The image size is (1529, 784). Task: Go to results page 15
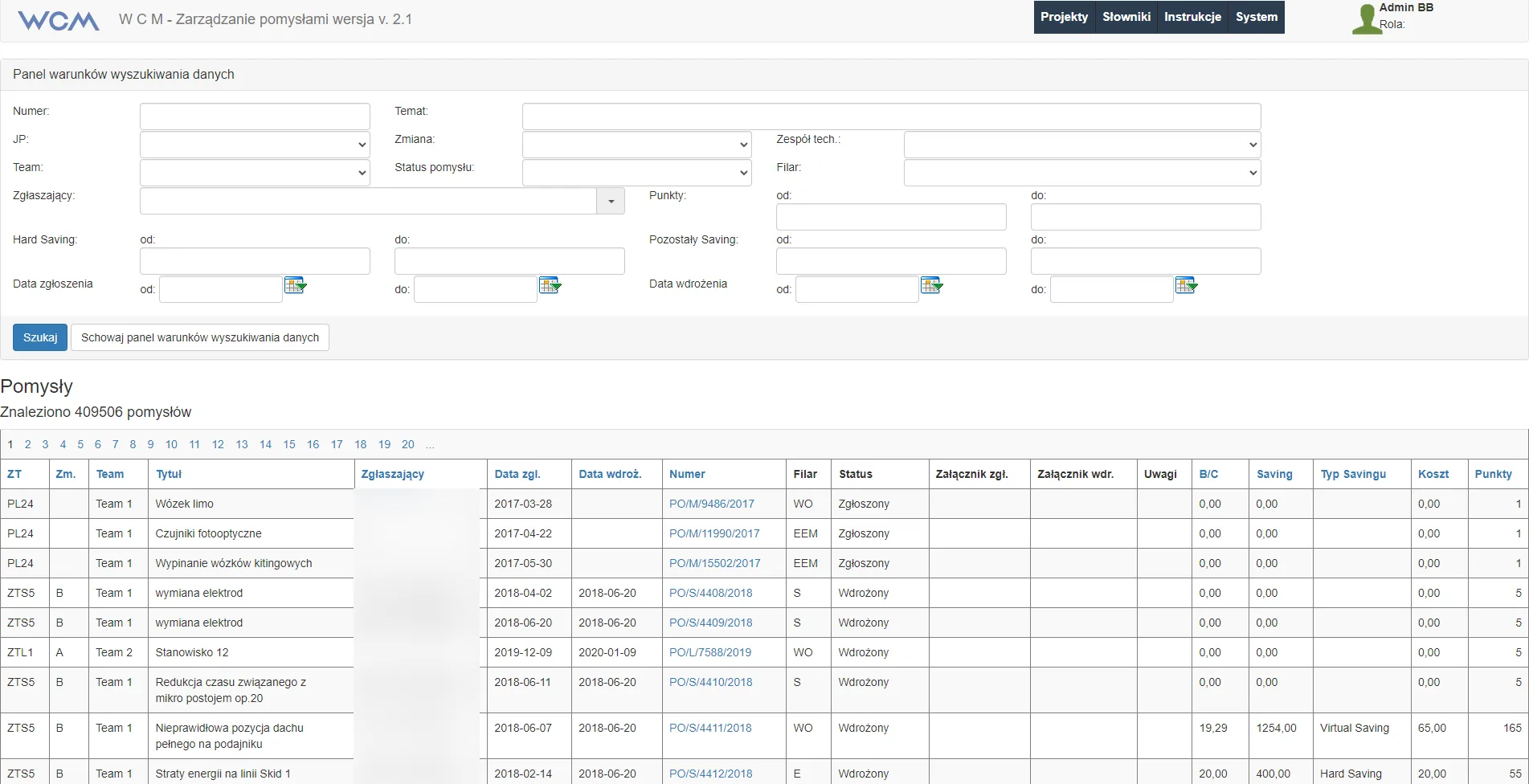[x=289, y=444]
